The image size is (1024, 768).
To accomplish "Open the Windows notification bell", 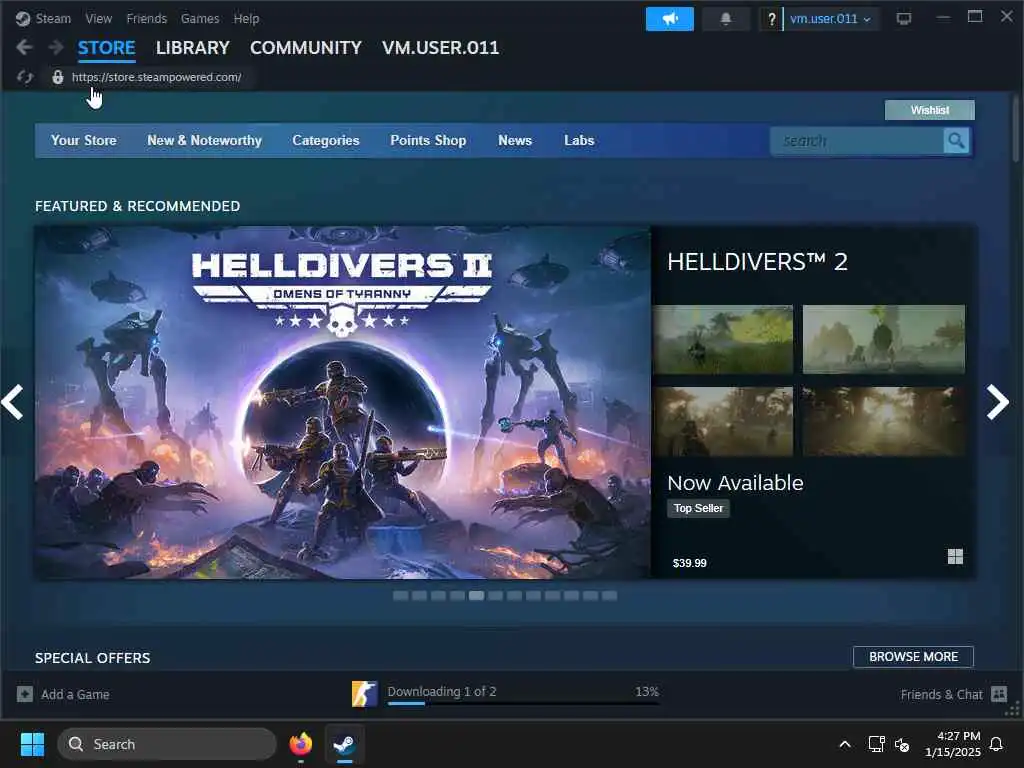I will point(996,744).
